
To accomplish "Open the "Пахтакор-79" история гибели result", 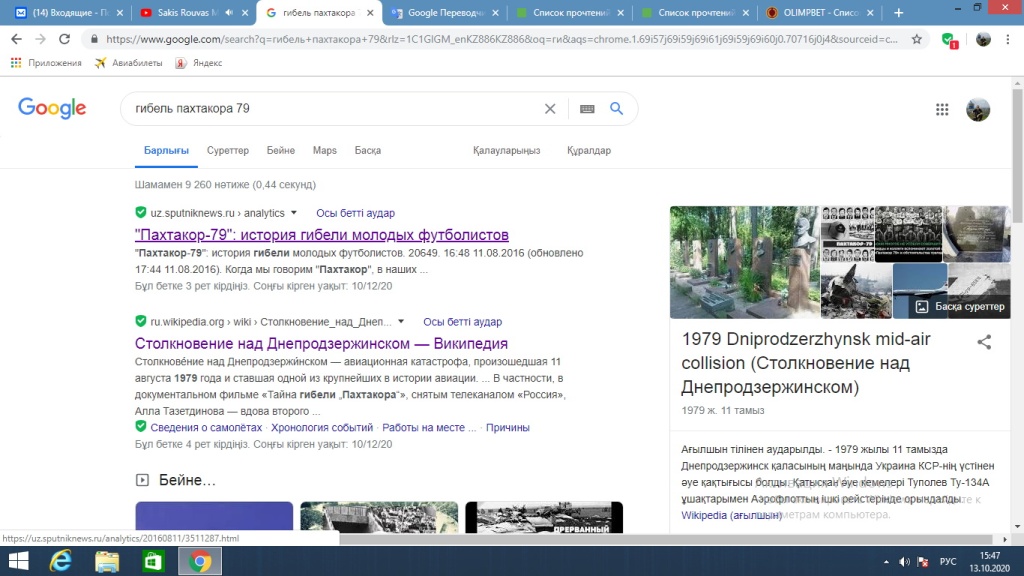I will coord(322,234).
